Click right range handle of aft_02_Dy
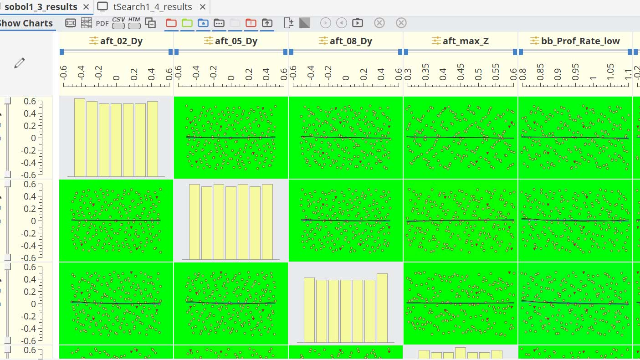Image resolution: width=640 pixels, height=360 pixels. pos(171,52)
